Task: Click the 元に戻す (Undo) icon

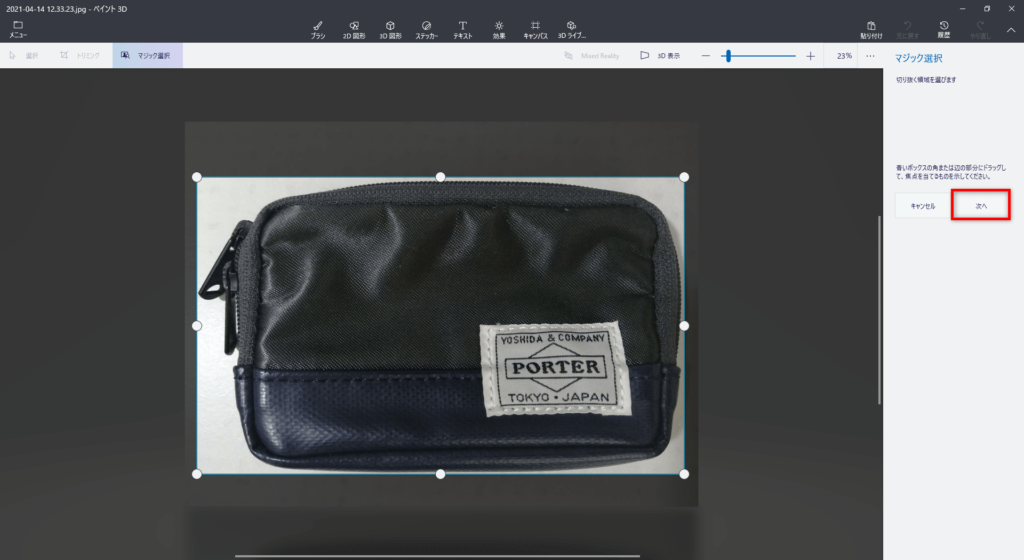Action: click(x=907, y=30)
